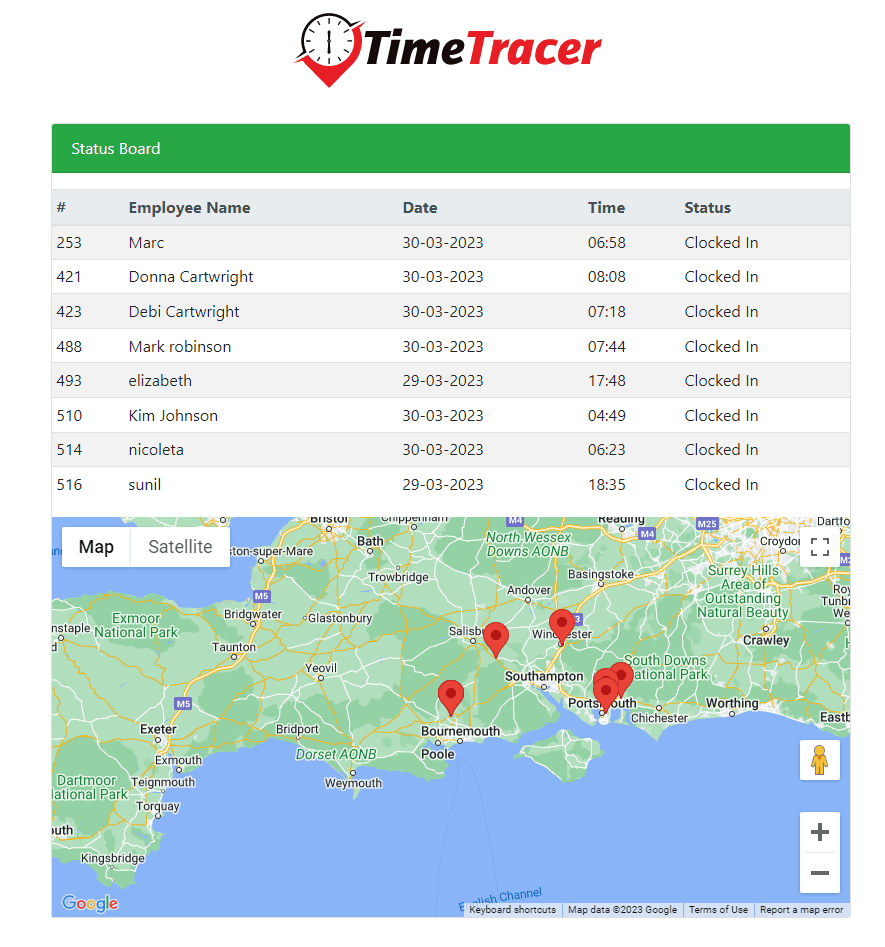Select the map pin north of Bournemouth

(x=451, y=698)
